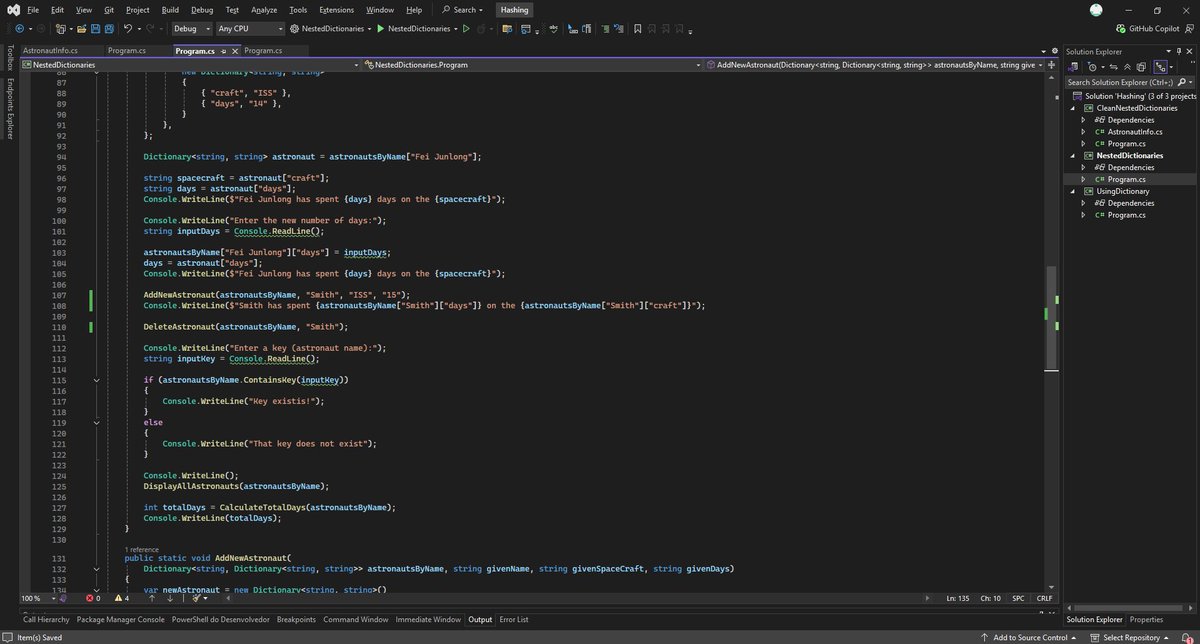
Task: Open the Analyze menu
Action: point(264,9)
